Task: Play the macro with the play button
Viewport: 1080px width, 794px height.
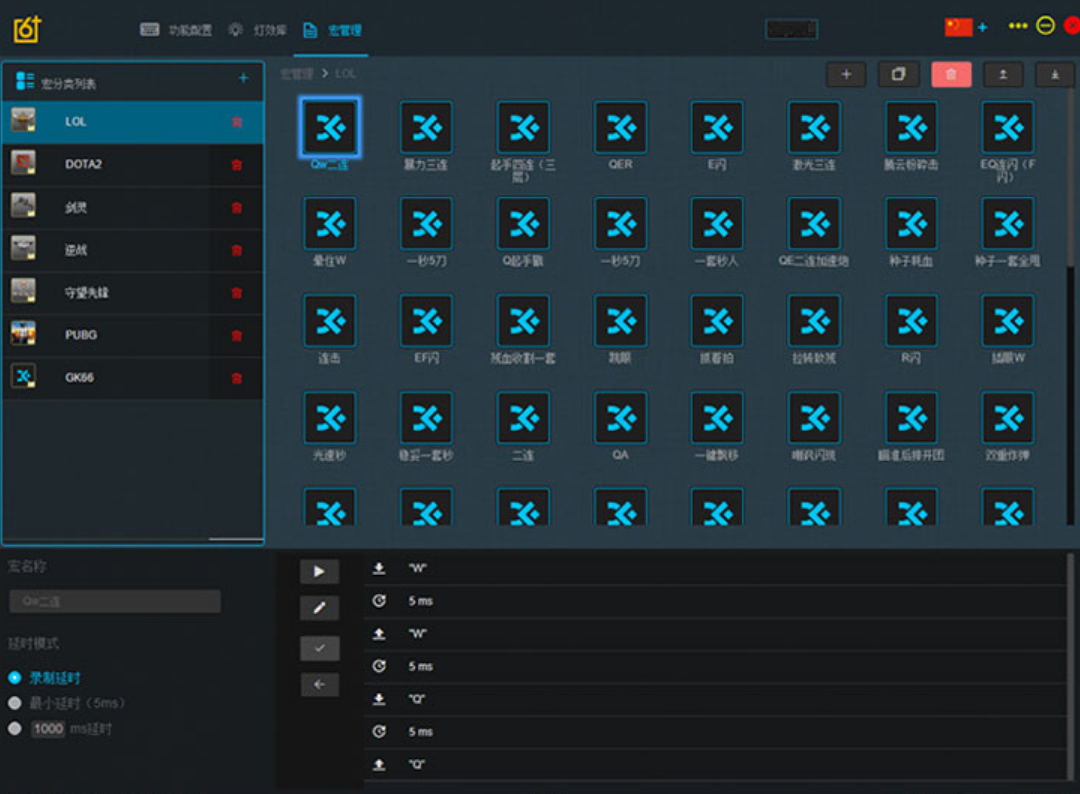Action: pos(319,571)
